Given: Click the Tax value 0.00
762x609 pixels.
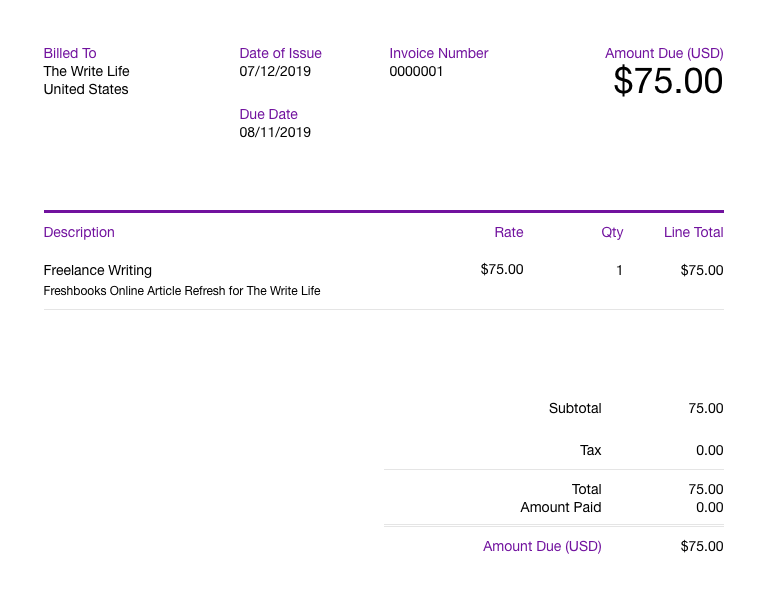Looking at the screenshot, I should (709, 450).
